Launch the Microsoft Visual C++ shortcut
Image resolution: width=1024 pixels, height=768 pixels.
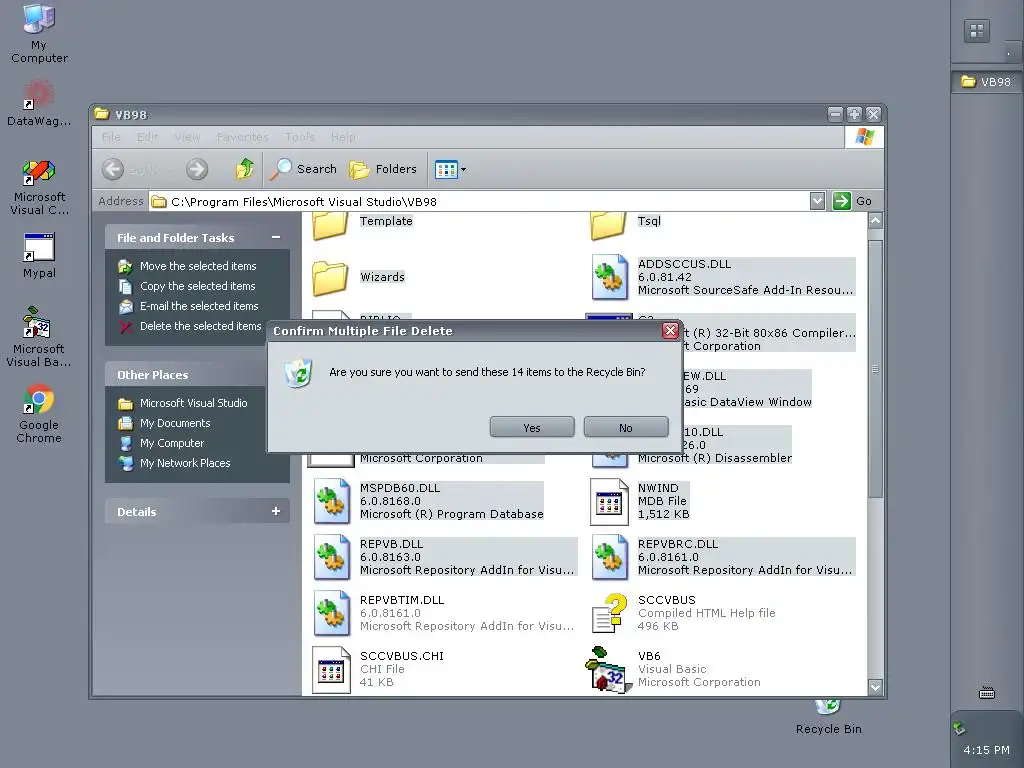point(39,187)
